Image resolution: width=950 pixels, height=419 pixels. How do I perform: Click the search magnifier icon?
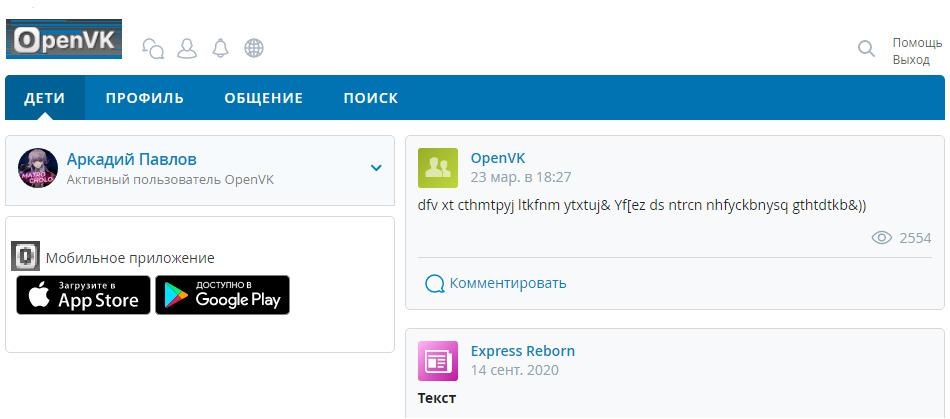[x=867, y=48]
